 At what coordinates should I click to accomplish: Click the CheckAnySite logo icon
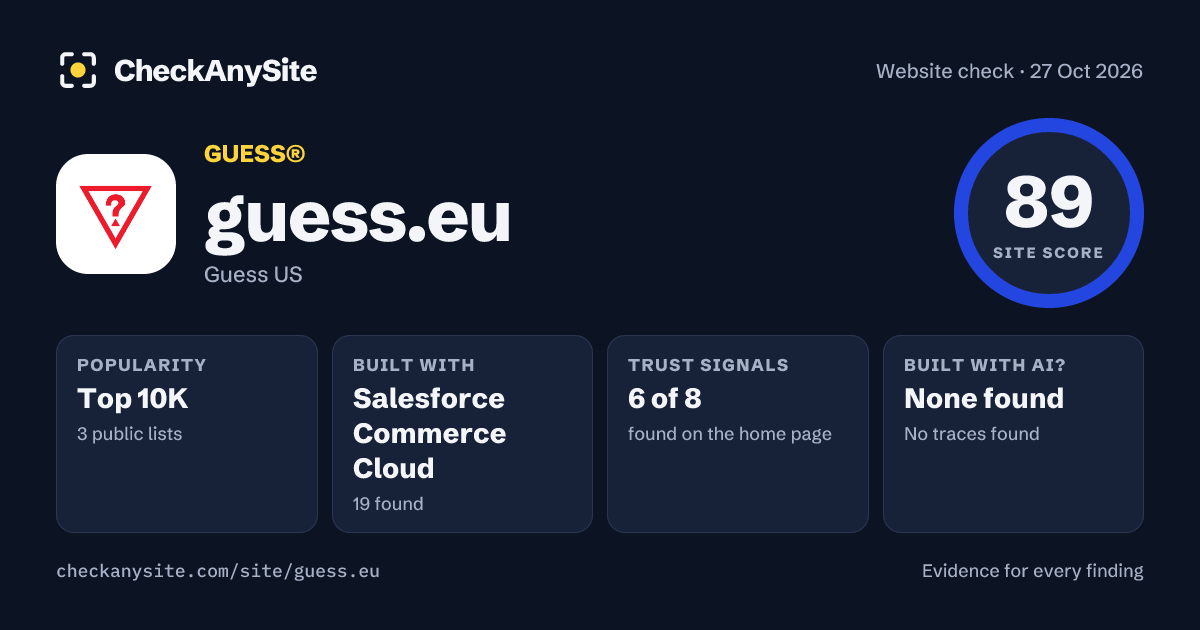coord(78,71)
